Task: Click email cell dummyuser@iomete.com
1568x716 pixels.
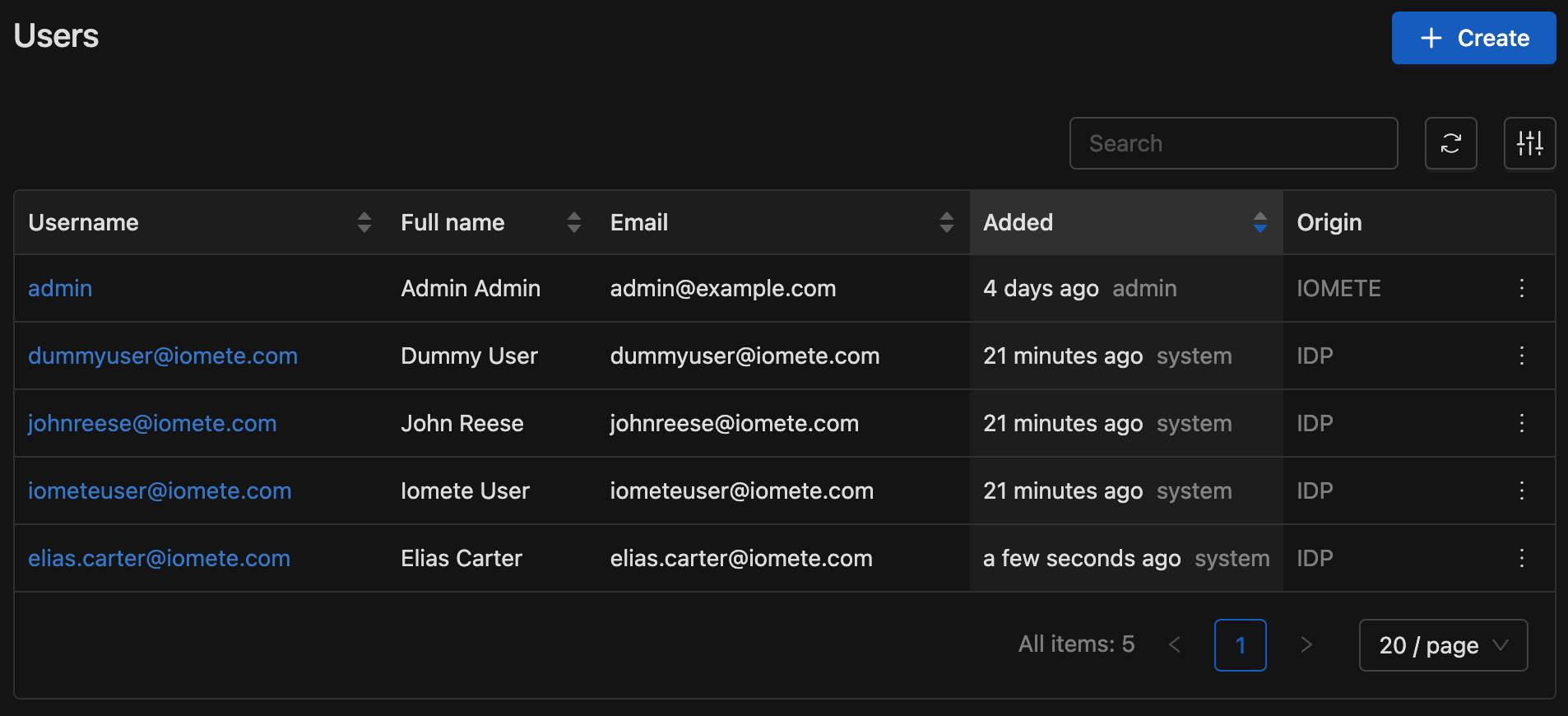Action: (x=745, y=356)
